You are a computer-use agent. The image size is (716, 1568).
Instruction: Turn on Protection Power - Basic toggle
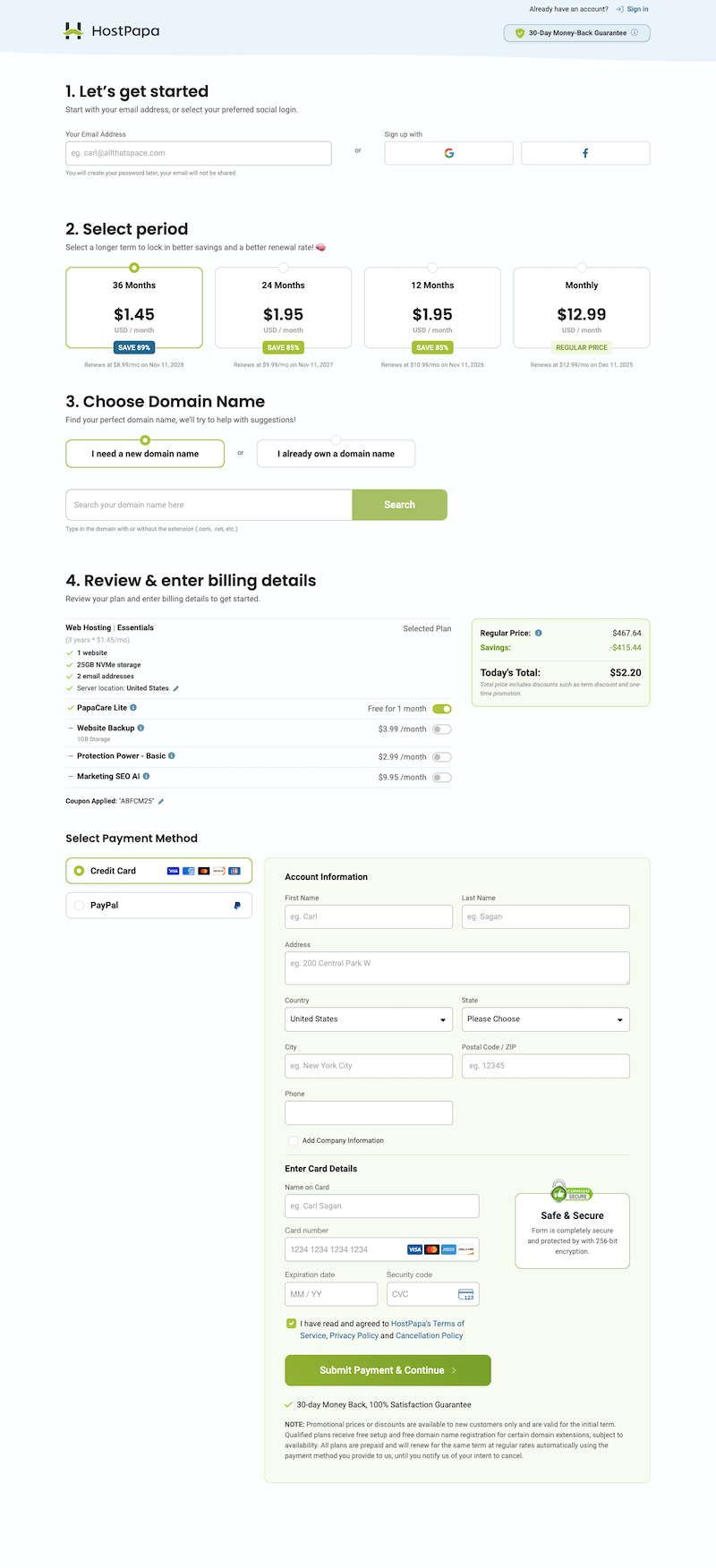click(441, 757)
